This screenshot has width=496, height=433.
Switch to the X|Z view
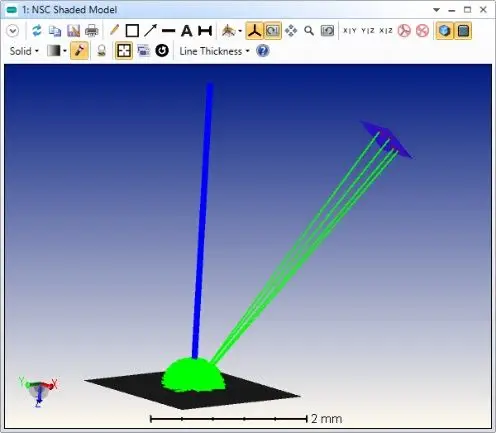(386, 31)
